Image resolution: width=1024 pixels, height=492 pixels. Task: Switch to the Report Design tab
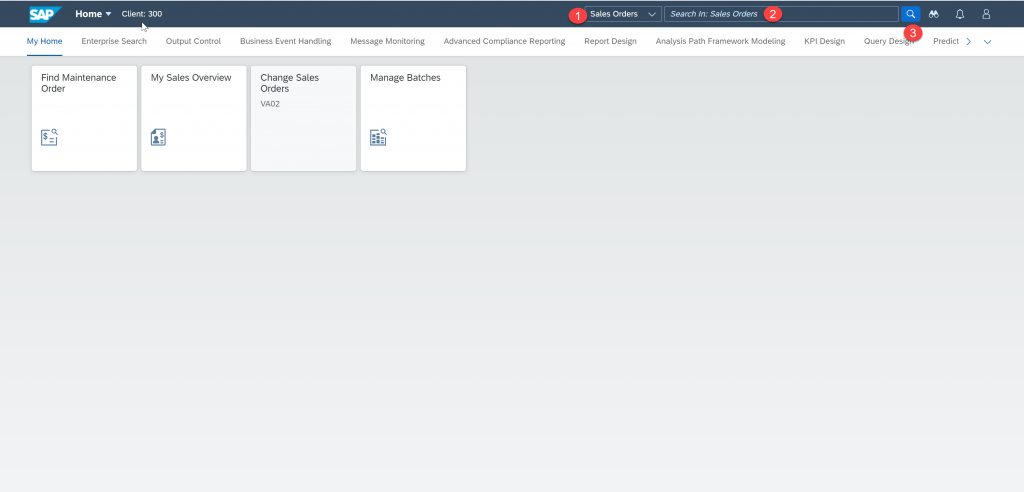[x=610, y=41]
